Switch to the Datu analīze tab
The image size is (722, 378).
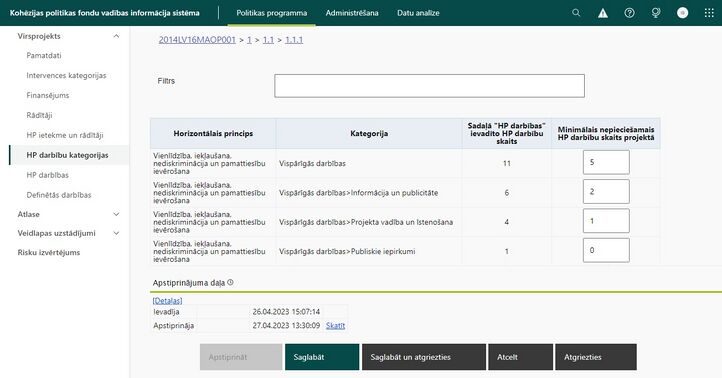[x=418, y=13]
